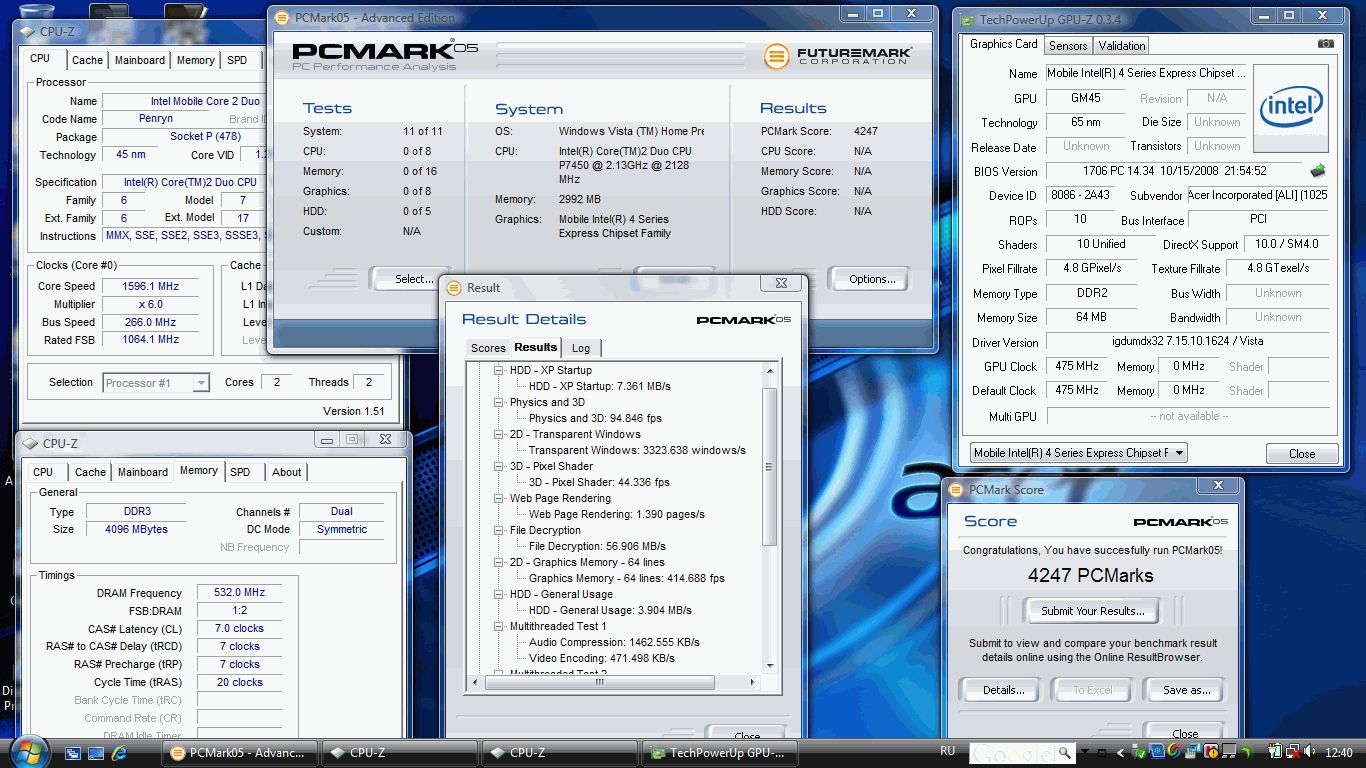This screenshot has height=768, width=1366.
Task: Click the Save as... button
Action: coord(1187,690)
